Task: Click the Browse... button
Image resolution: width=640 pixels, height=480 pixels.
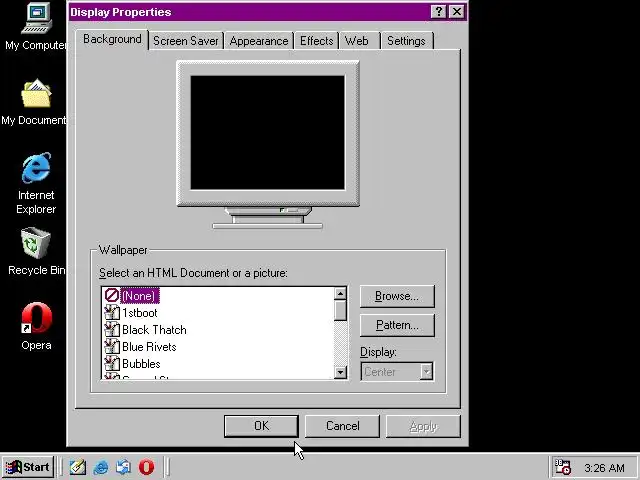Action: coord(397,296)
